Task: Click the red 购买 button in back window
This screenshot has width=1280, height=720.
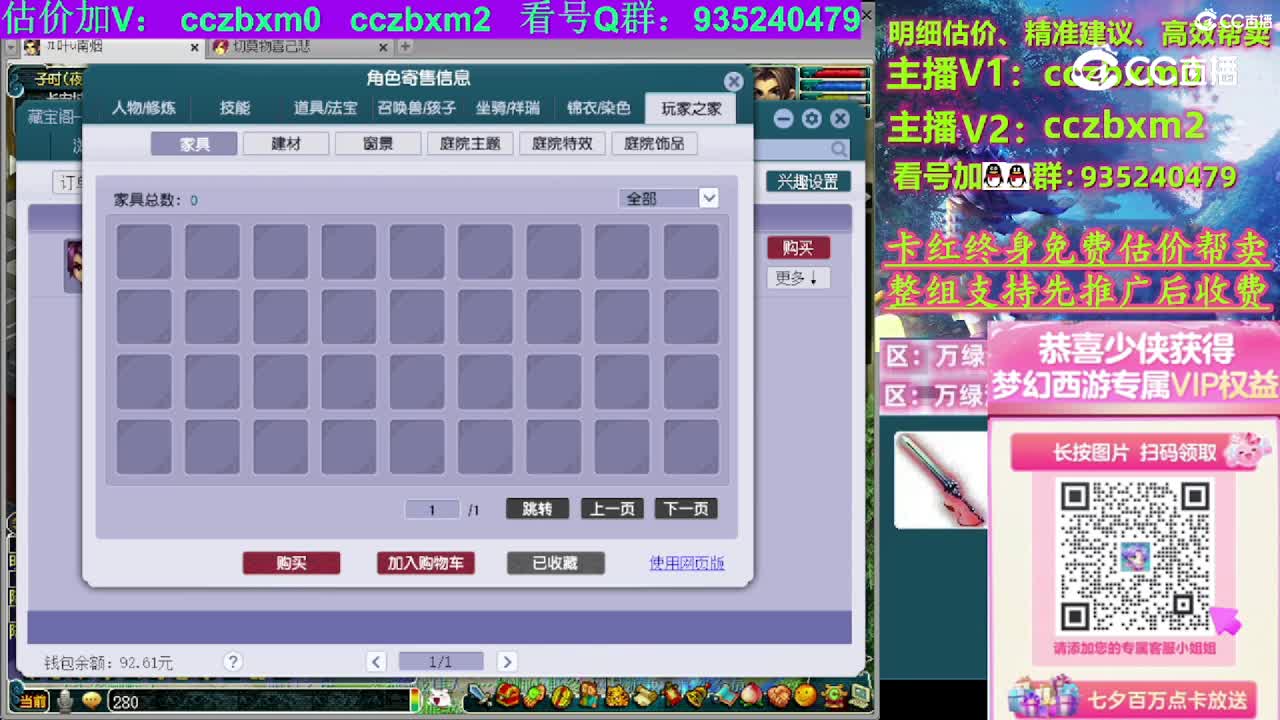Action: click(x=798, y=248)
